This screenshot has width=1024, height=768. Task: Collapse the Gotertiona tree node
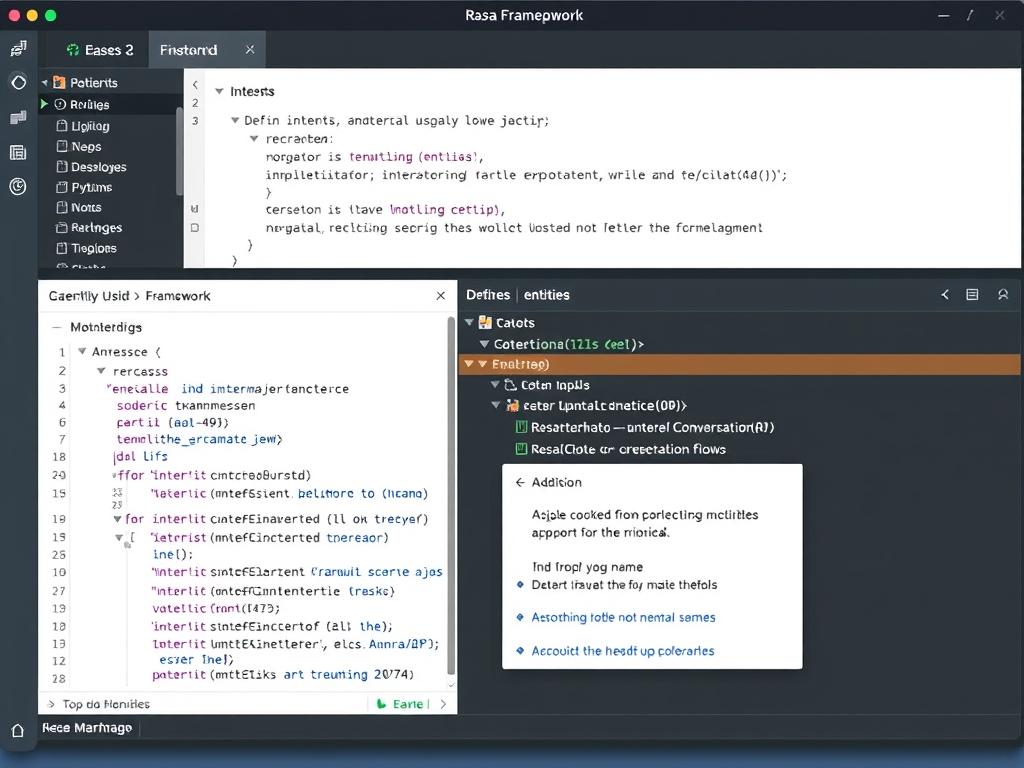click(x=485, y=344)
